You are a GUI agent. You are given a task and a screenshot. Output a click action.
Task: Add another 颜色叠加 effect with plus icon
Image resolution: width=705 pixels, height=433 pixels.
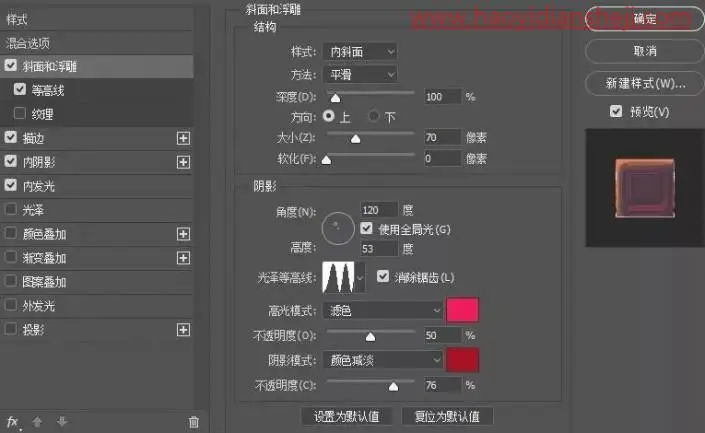pos(183,234)
